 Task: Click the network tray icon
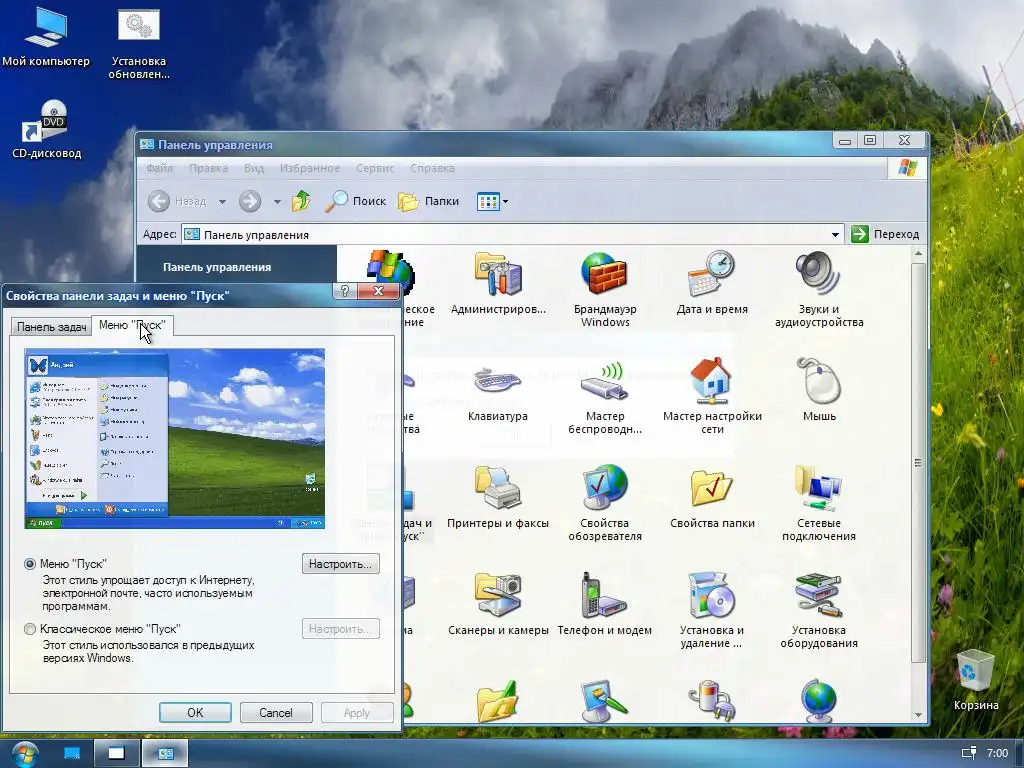[x=969, y=754]
